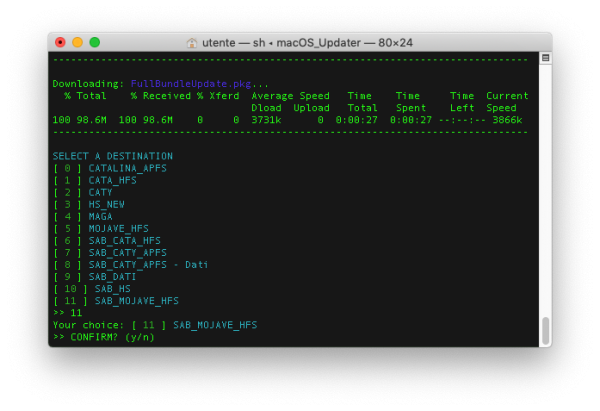Click destination row '[ 7 ] SAB_CATY_APFS'
Viewport: 600px width, 411px height.
click(x=110, y=253)
